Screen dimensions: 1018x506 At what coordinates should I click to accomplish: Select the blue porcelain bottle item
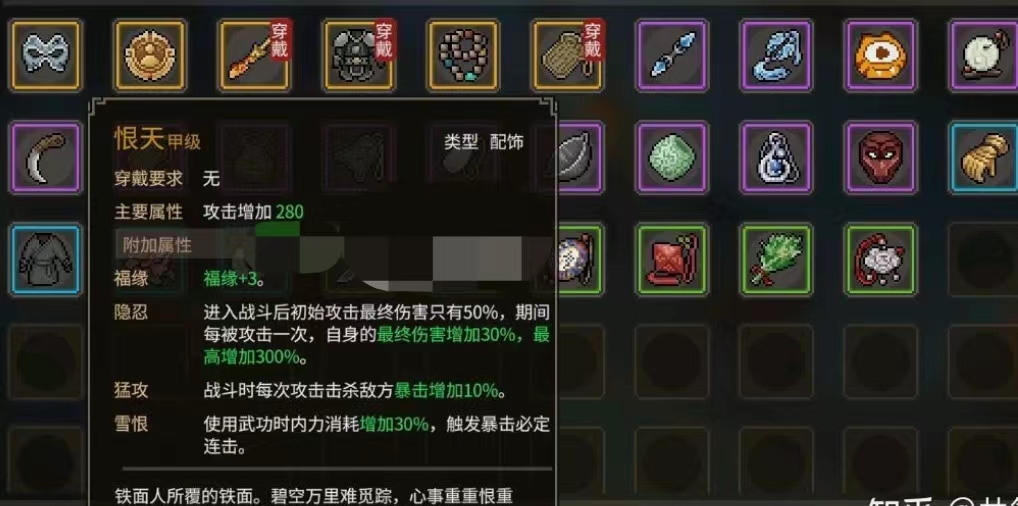(776, 158)
